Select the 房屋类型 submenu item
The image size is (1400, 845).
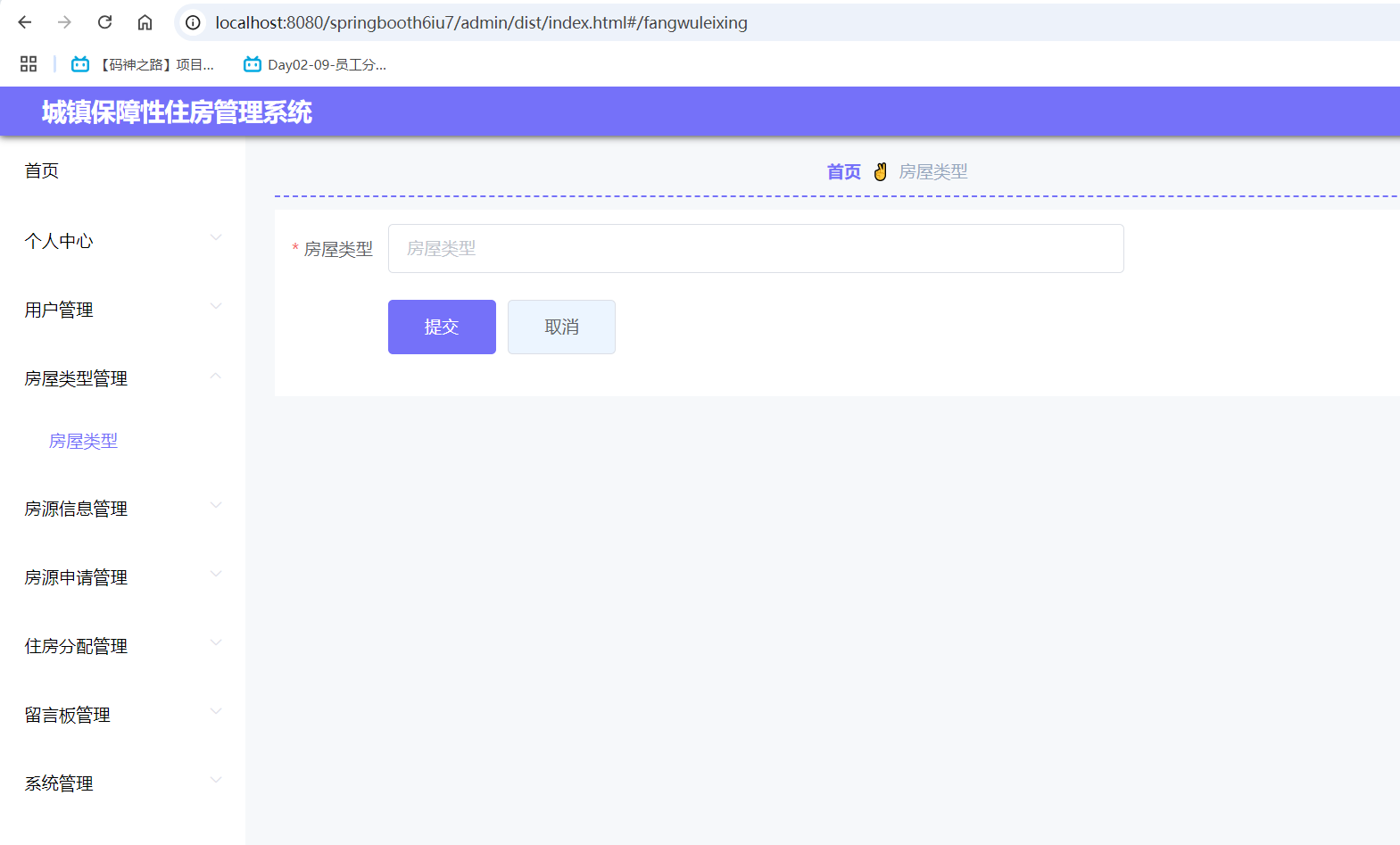pos(83,441)
